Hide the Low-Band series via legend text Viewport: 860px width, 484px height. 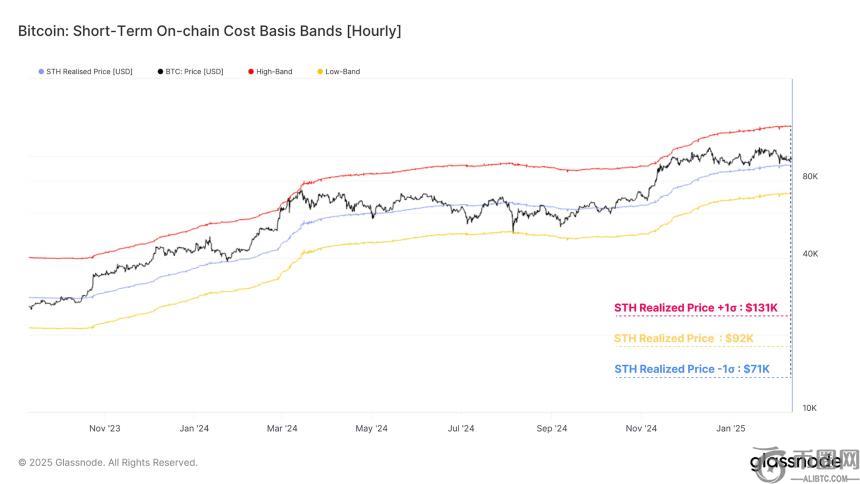342,72
